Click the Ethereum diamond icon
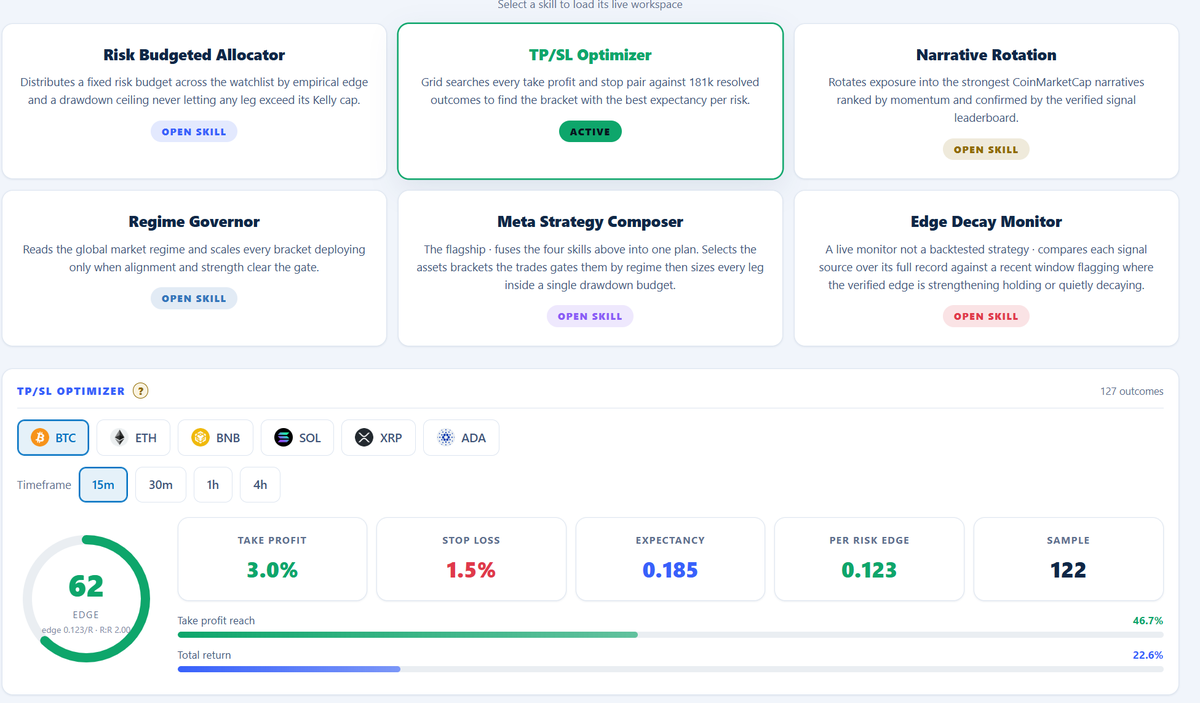This screenshot has height=703, width=1200. (x=119, y=438)
